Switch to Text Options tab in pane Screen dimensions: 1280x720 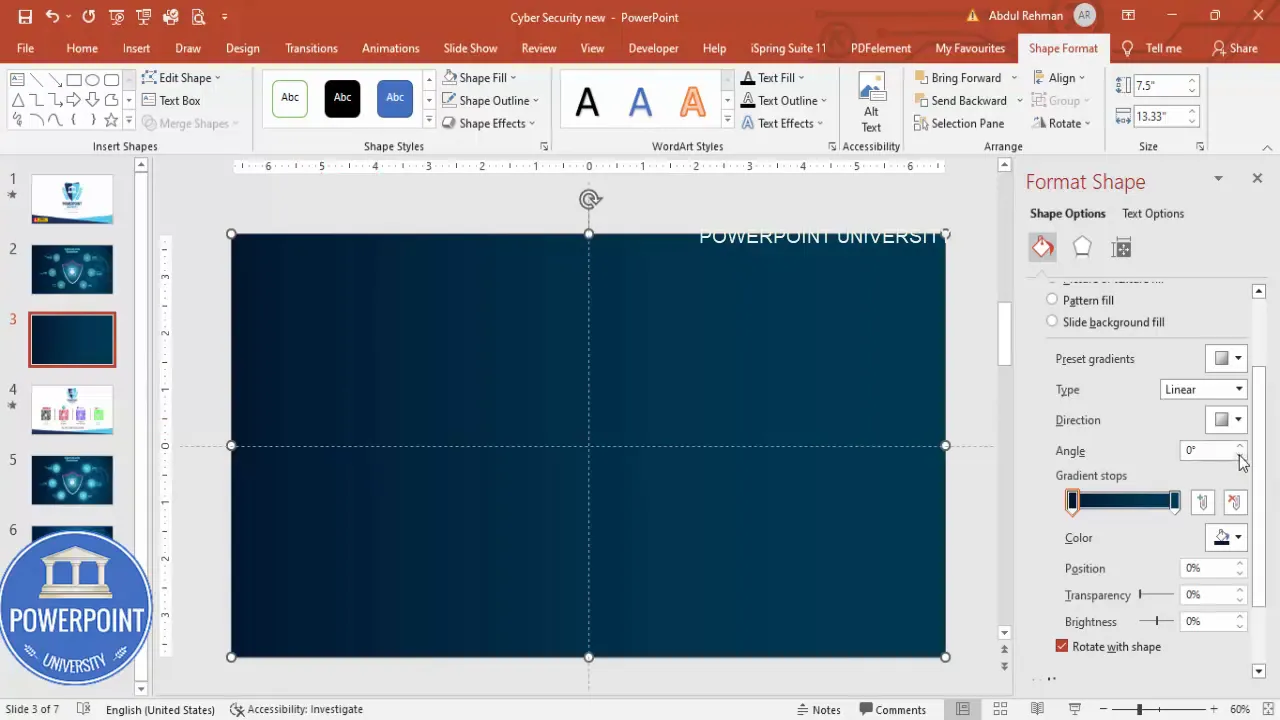click(x=1152, y=213)
